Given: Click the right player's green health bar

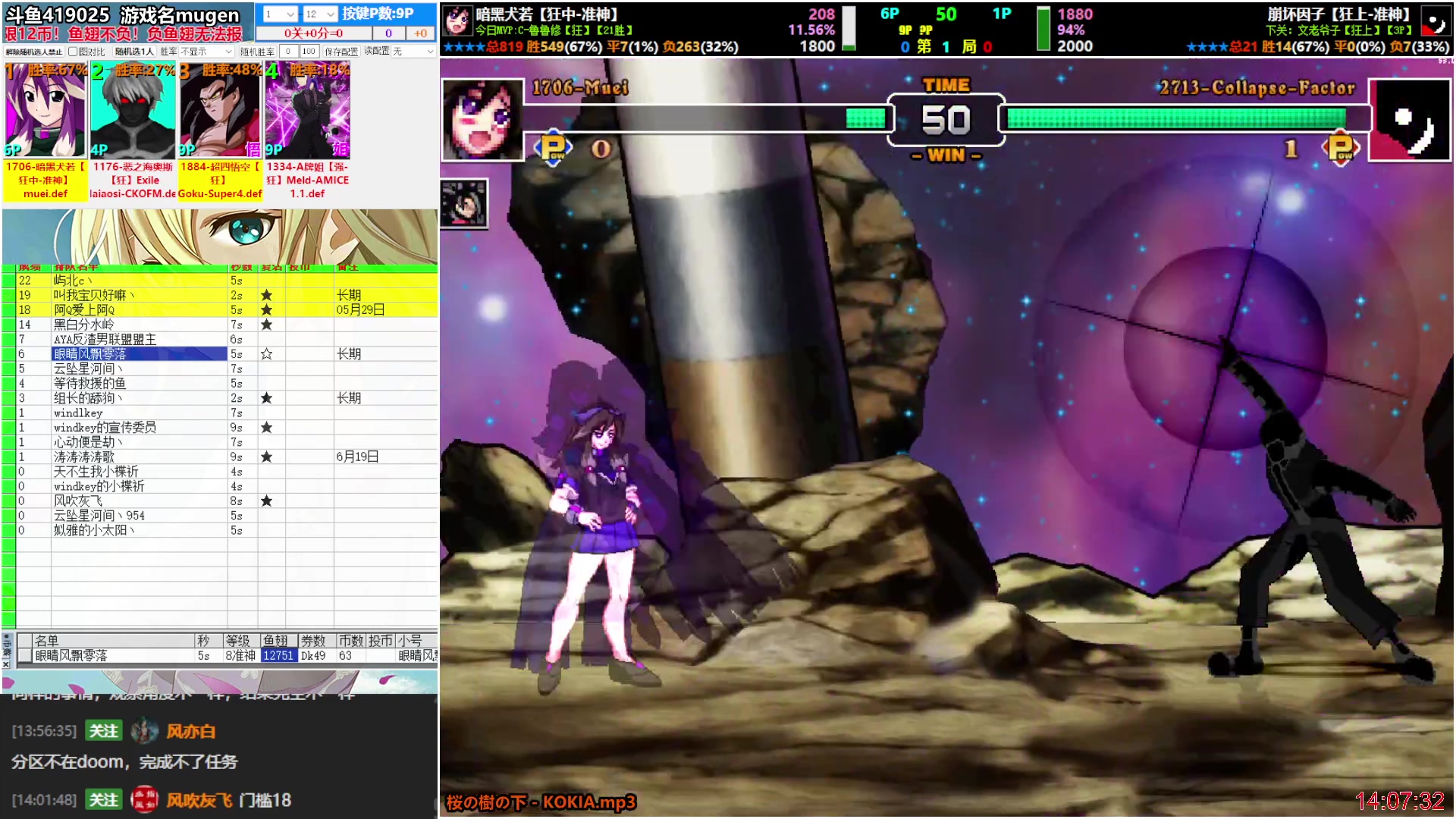Looking at the screenshot, I should [1176, 118].
